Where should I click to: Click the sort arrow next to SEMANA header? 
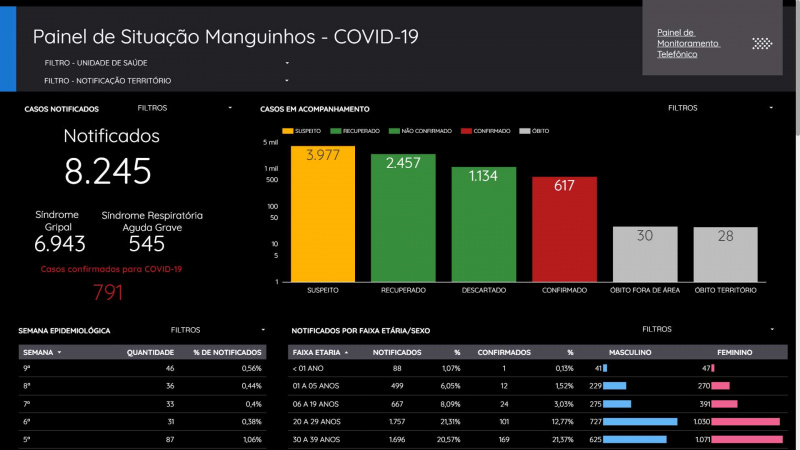60,353
